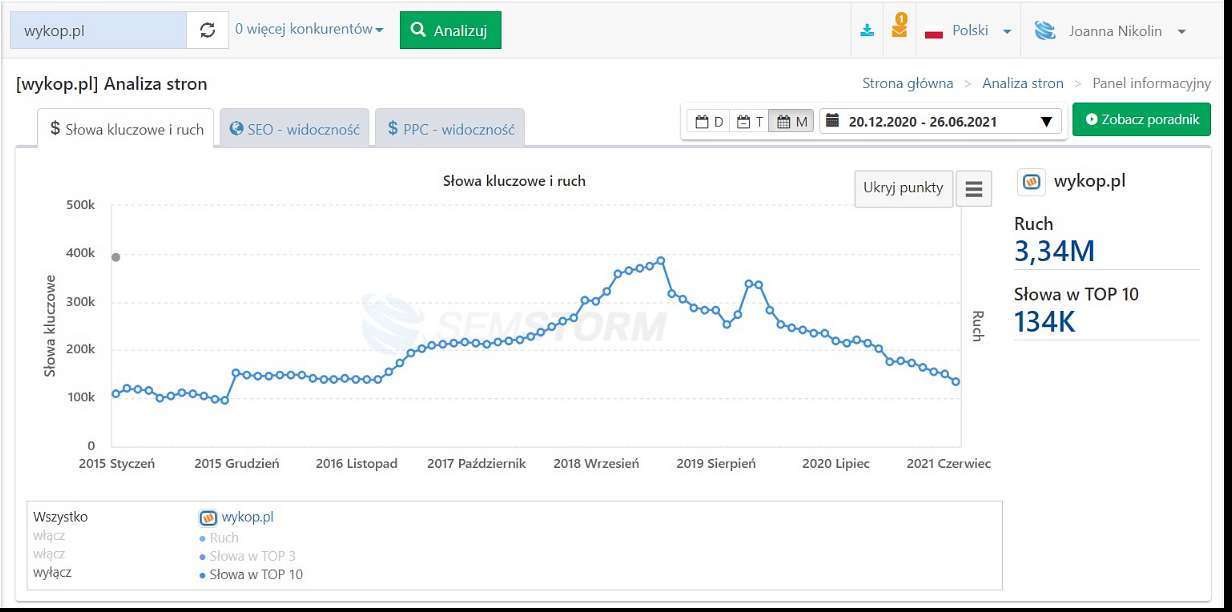Click the '2021 Czerwiec' axis label
Screen dimensions: 1232x612
tap(949, 463)
